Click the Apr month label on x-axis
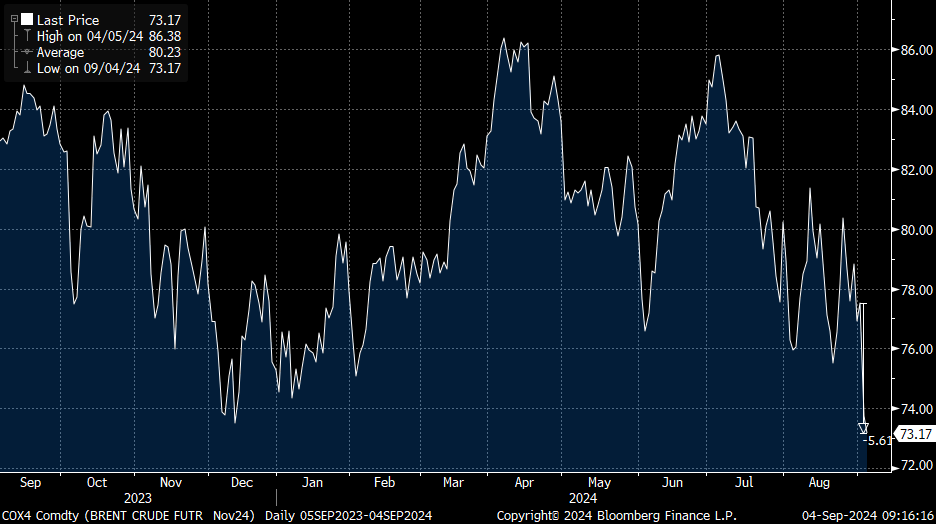This screenshot has width=936, height=524. pyautogui.click(x=524, y=482)
